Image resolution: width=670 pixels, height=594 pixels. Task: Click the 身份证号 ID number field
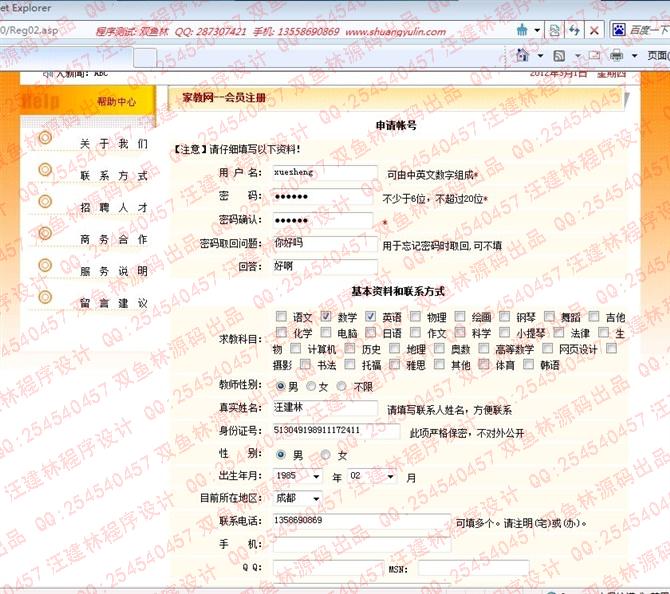tap(336, 431)
